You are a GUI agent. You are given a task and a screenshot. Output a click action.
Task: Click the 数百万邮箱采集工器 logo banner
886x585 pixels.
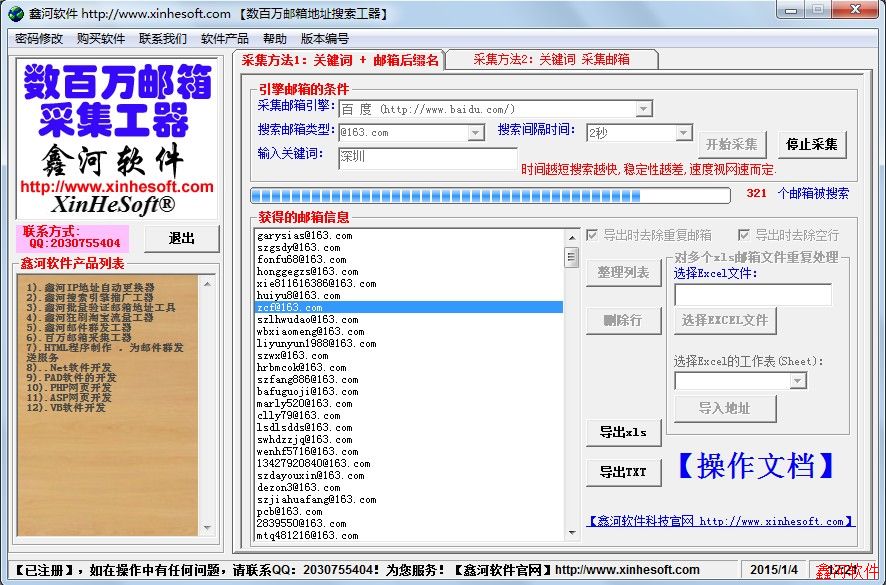pyautogui.click(x=116, y=138)
